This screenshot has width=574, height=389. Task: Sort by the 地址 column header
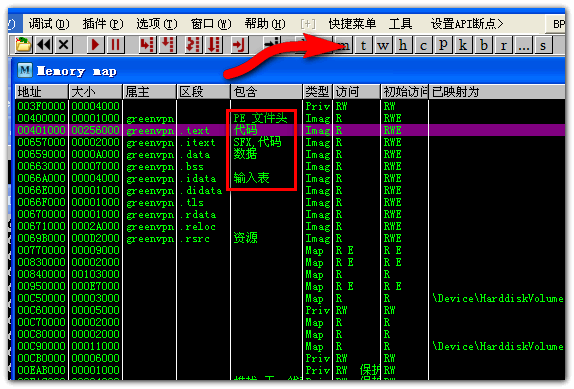(x=41, y=91)
